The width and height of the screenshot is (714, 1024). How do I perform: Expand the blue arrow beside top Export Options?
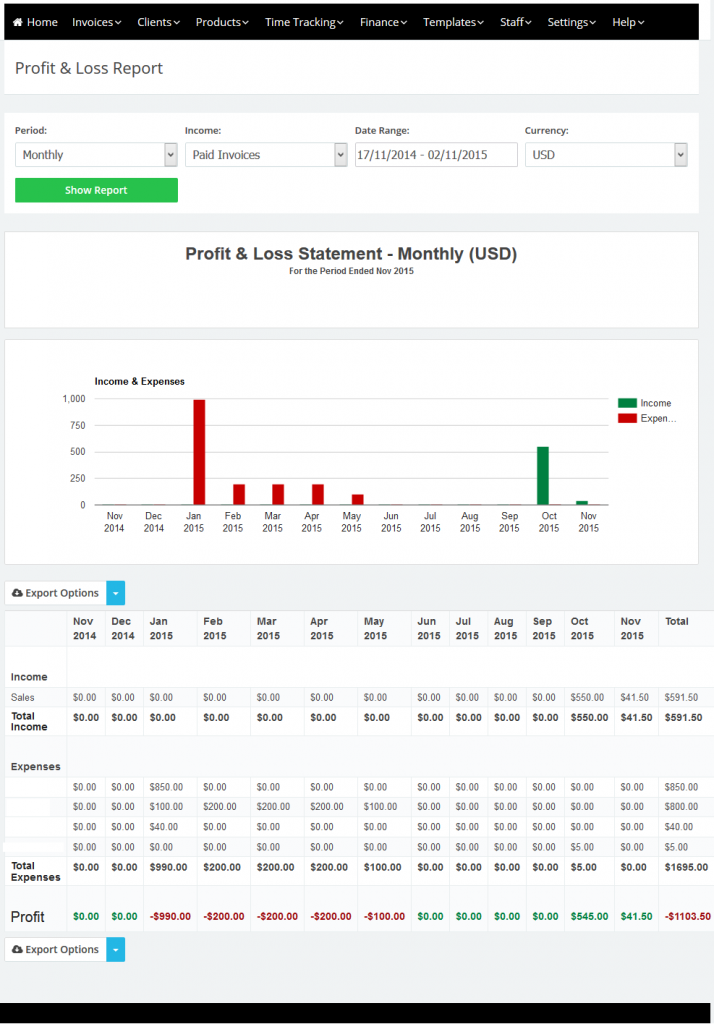click(116, 593)
